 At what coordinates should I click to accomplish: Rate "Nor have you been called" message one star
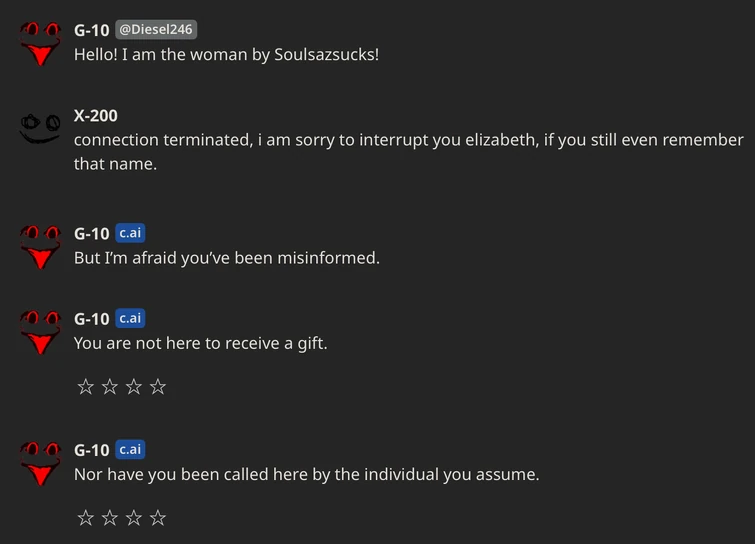(x=86, y=517)
